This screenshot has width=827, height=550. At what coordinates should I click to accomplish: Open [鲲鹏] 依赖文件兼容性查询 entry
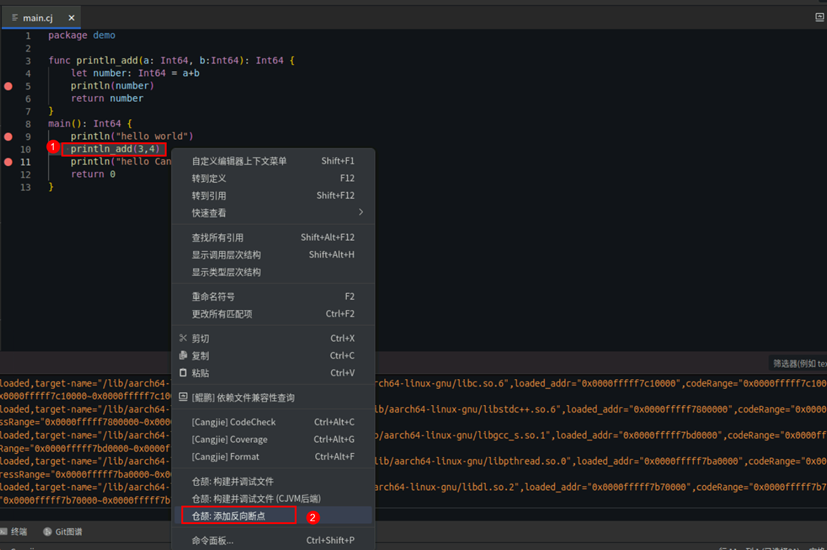(x=273, y=398)
